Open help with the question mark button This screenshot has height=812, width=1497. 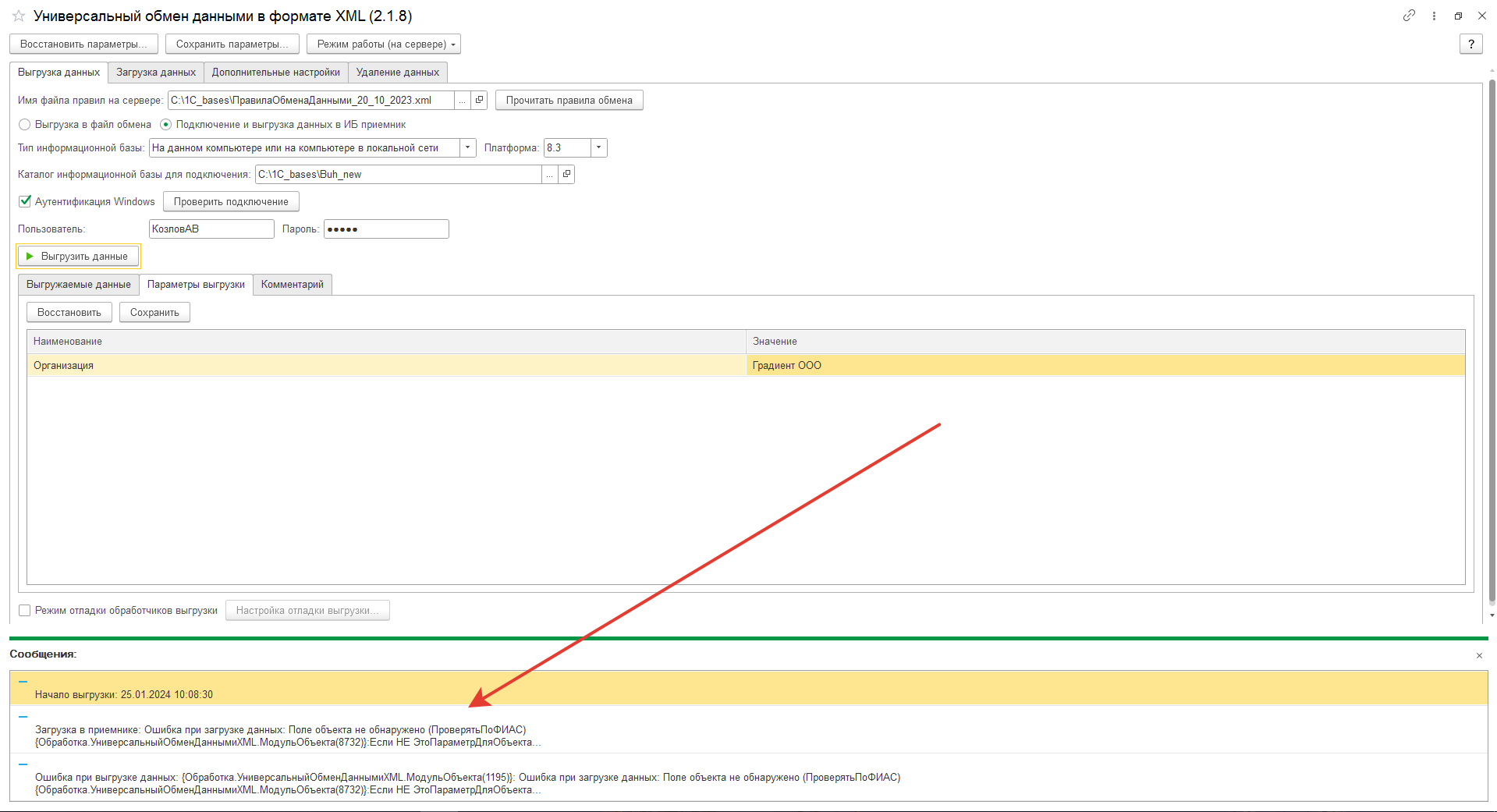coord(1470,44)
